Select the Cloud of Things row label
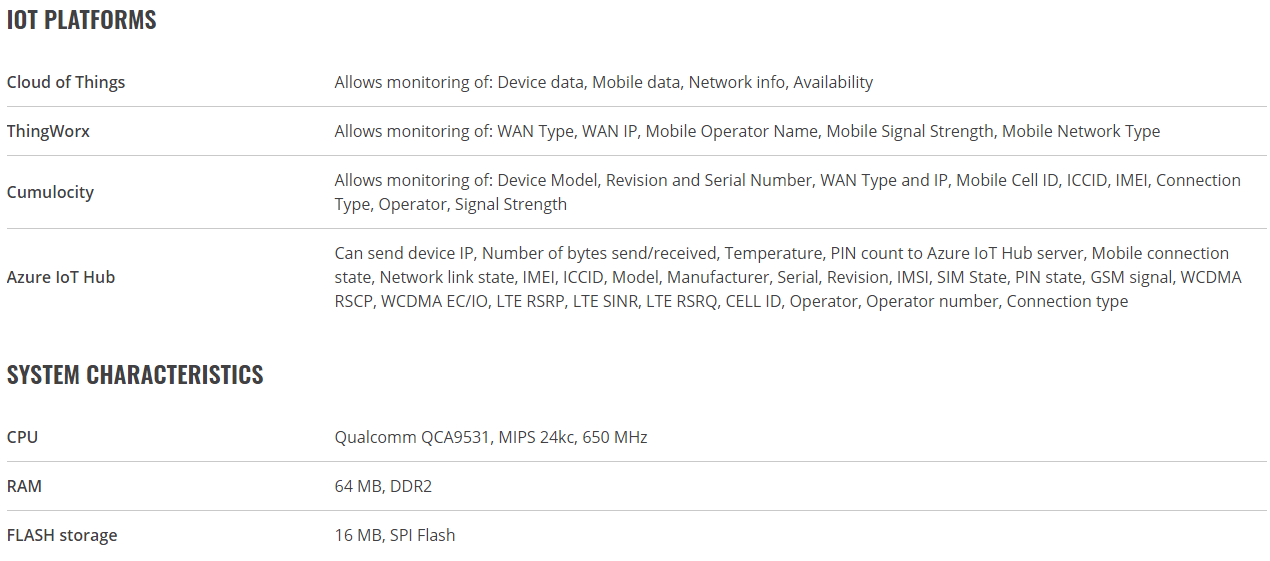Image resolution: width=1270 pixels, height=561 pixels. tap(66, 82)
